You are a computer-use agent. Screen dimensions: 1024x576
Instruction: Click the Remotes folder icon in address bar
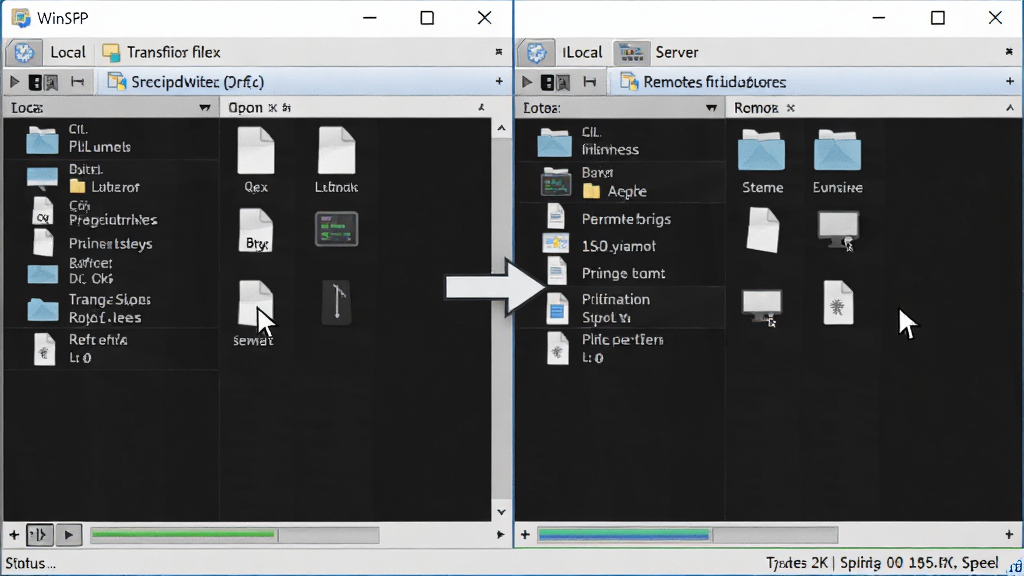[x=628, y=81]
